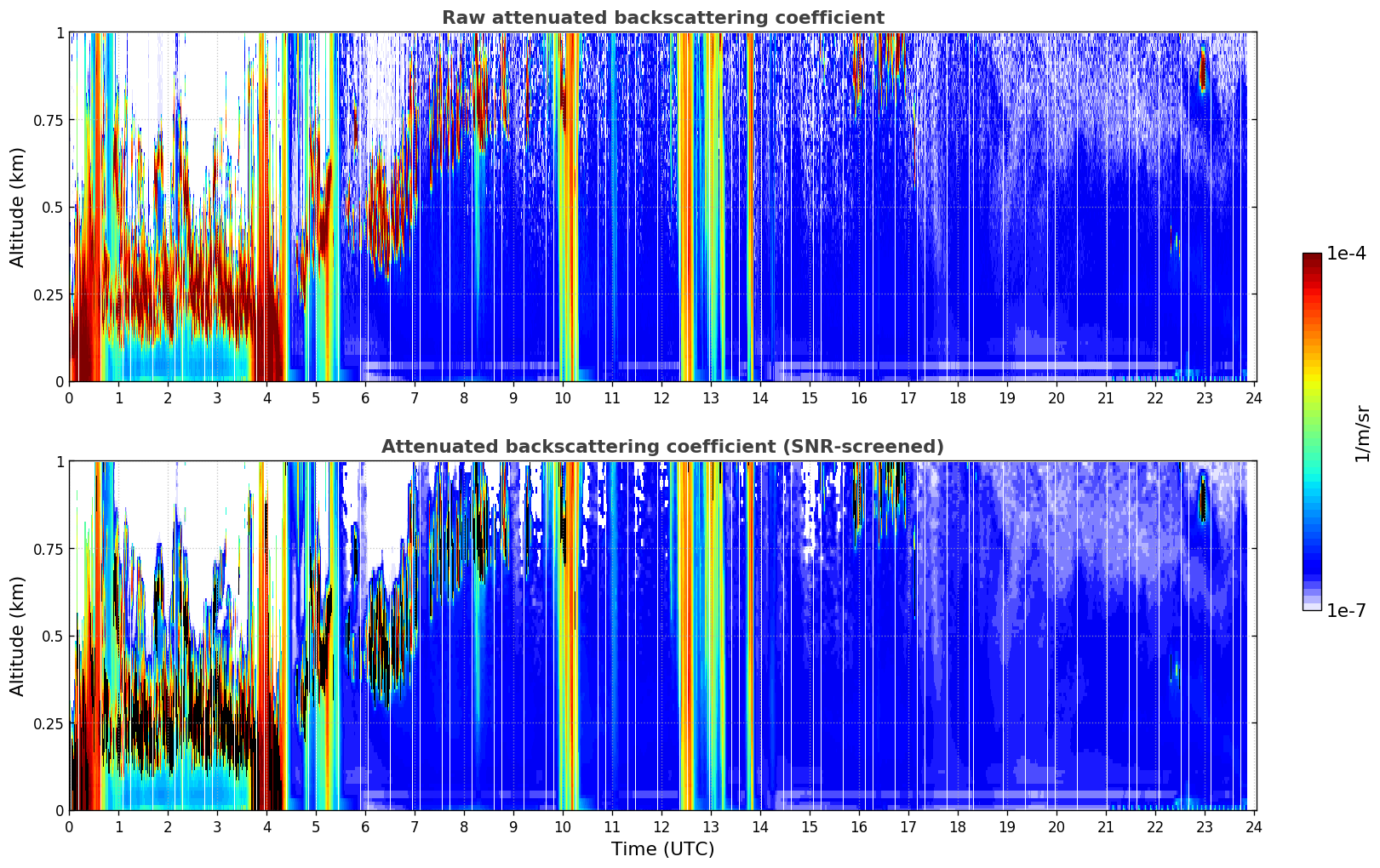Click hour tick '6' on bottom plot axis
Viewport: 1380px width, 868px height.
coord(365,826)
